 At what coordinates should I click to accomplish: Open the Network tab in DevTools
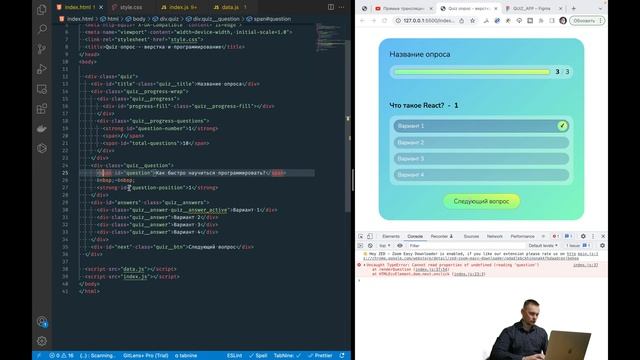pyautogui.click(x=495, y=236)
